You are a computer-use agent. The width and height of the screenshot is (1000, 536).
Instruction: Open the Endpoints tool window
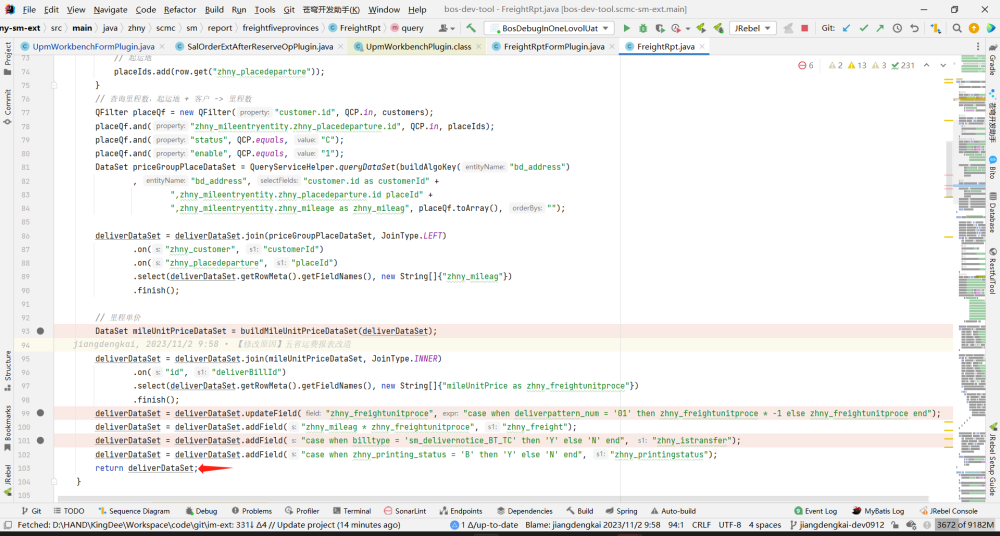point(460,511)
